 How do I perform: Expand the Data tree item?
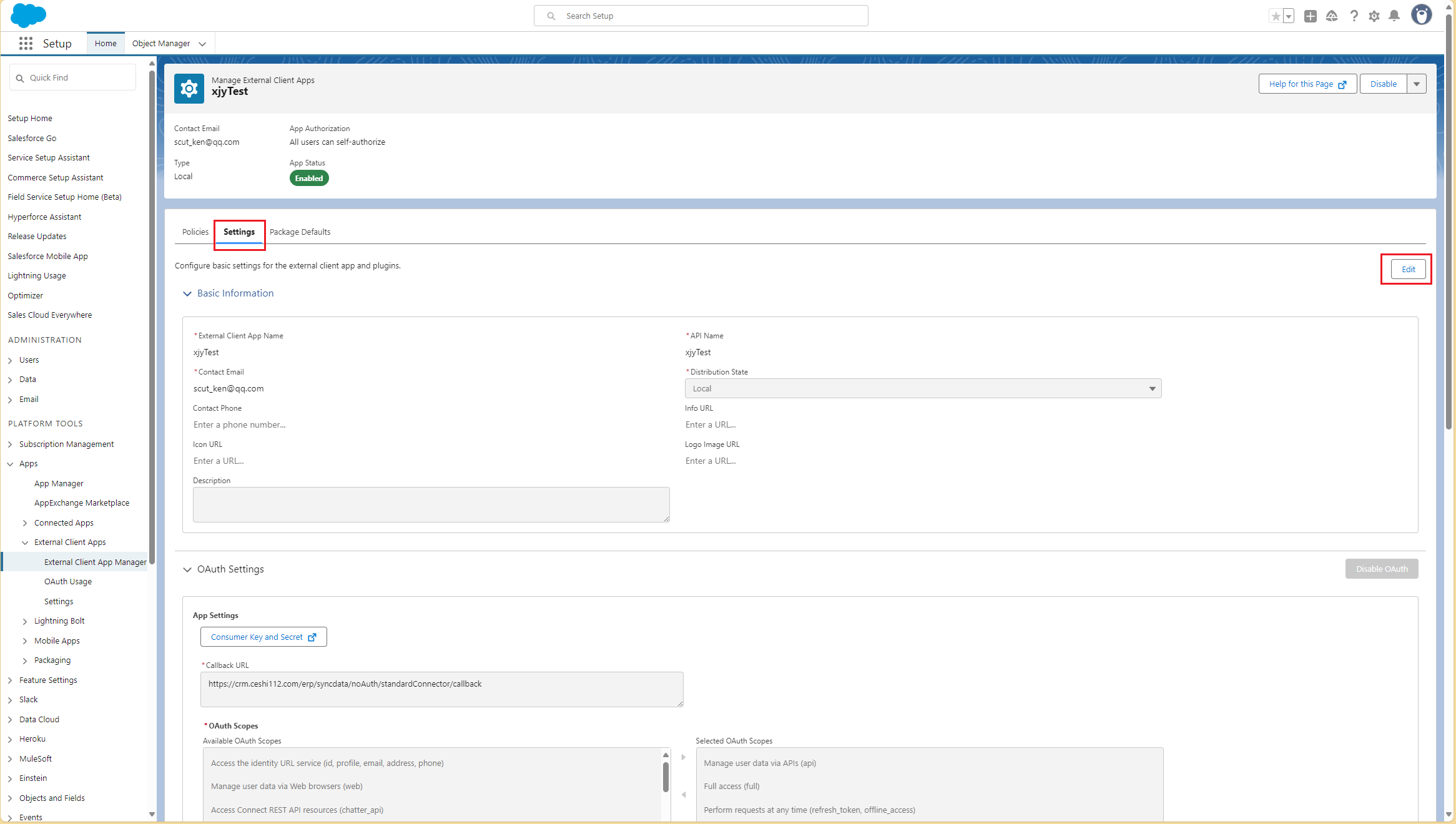coord(10,380)
